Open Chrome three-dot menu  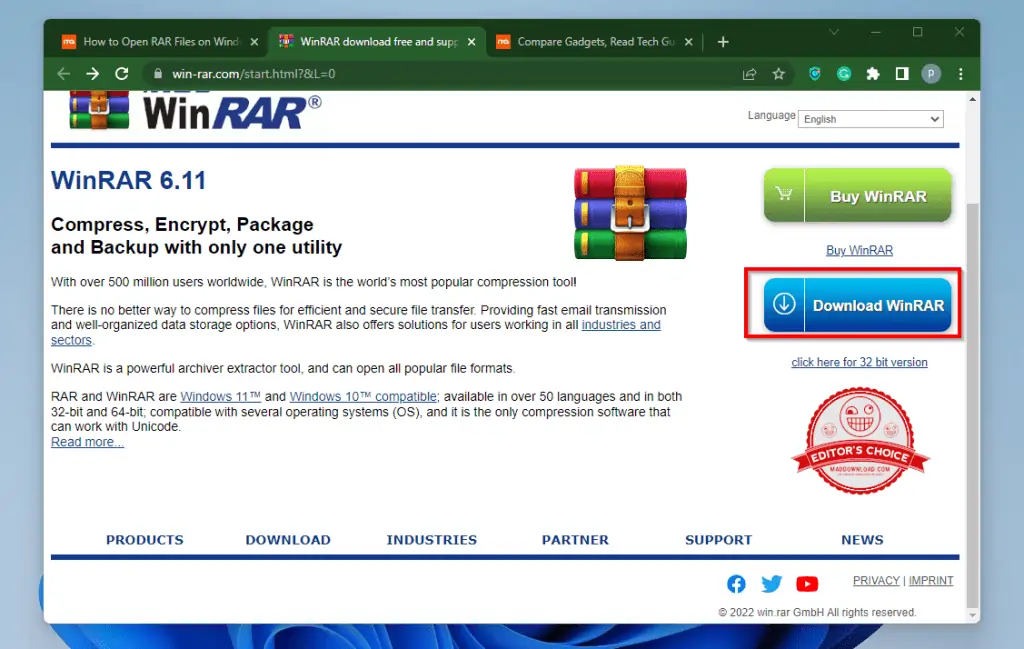point(961,74)
